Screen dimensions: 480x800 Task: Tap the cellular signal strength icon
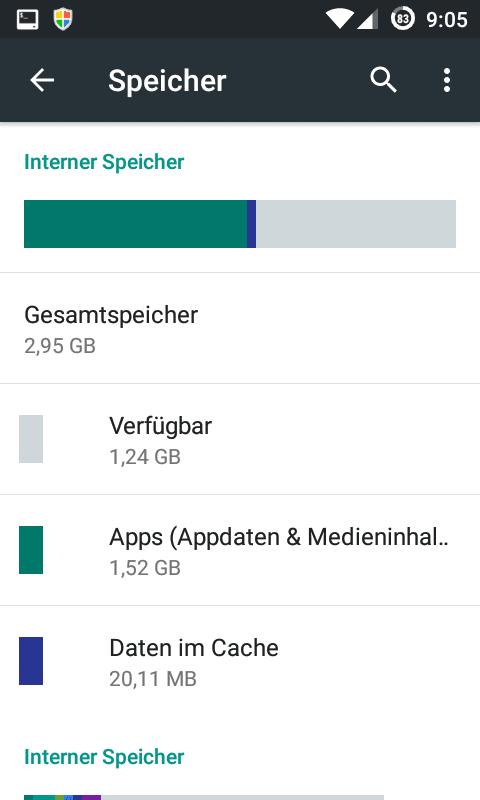pyautogui.click(x=367, y=19)
